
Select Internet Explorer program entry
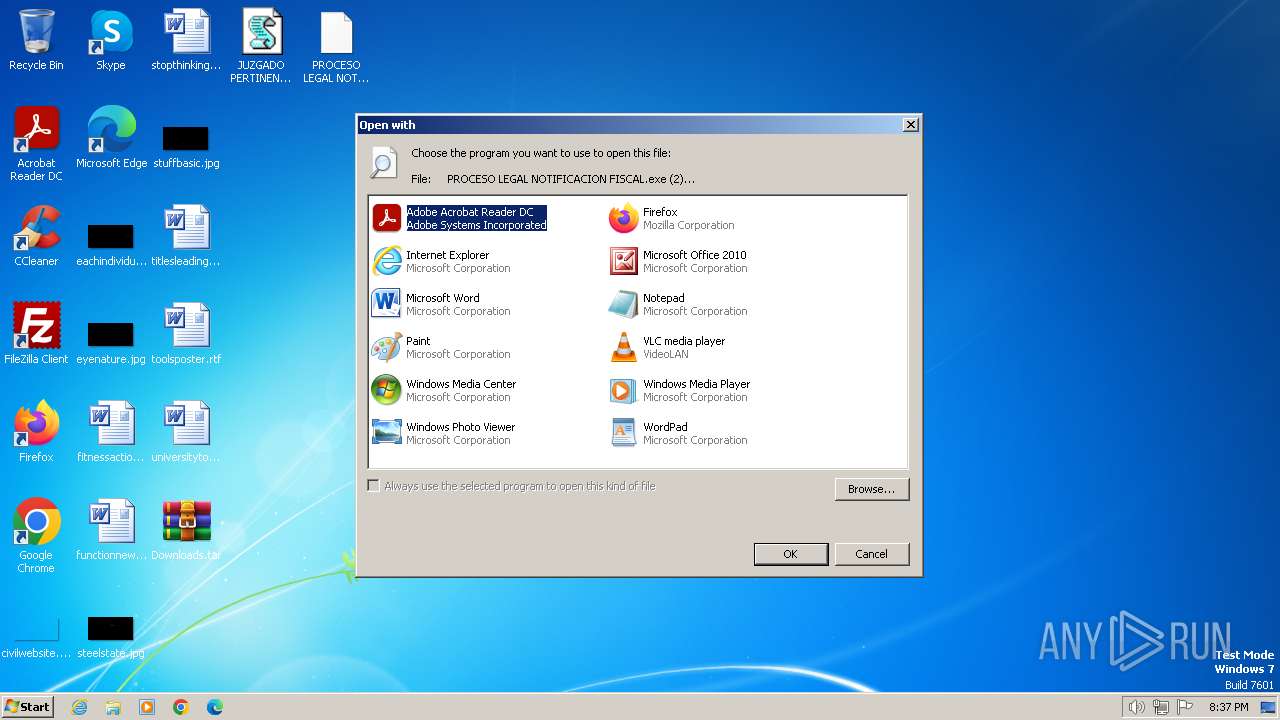click(441, 261)
